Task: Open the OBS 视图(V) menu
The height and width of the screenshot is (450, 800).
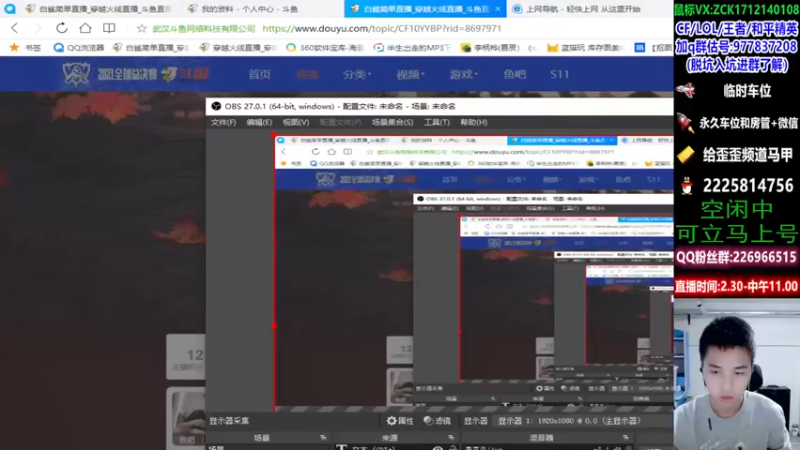Action: pos(296,122)
